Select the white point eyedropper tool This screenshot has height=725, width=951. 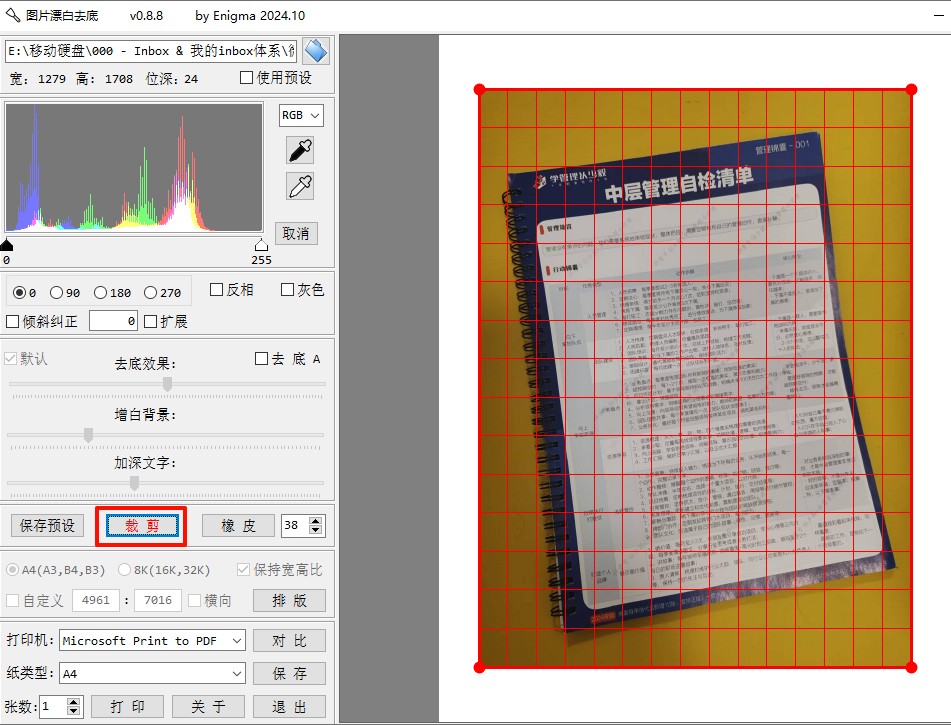[300, 186]
